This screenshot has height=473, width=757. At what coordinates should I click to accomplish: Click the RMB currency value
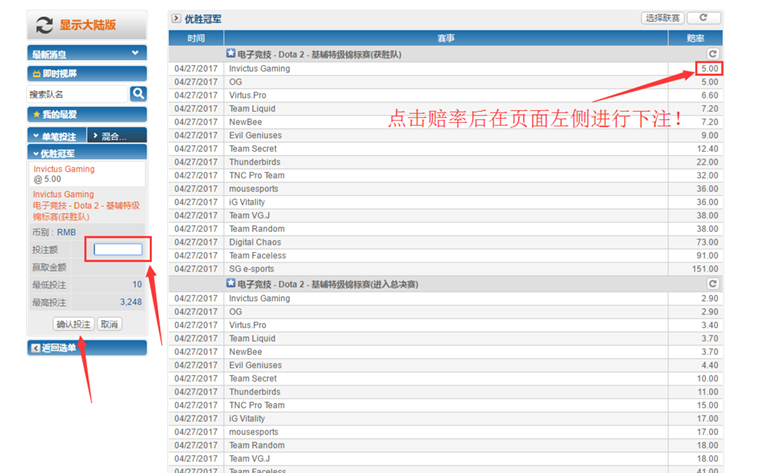tap(67, 232)
